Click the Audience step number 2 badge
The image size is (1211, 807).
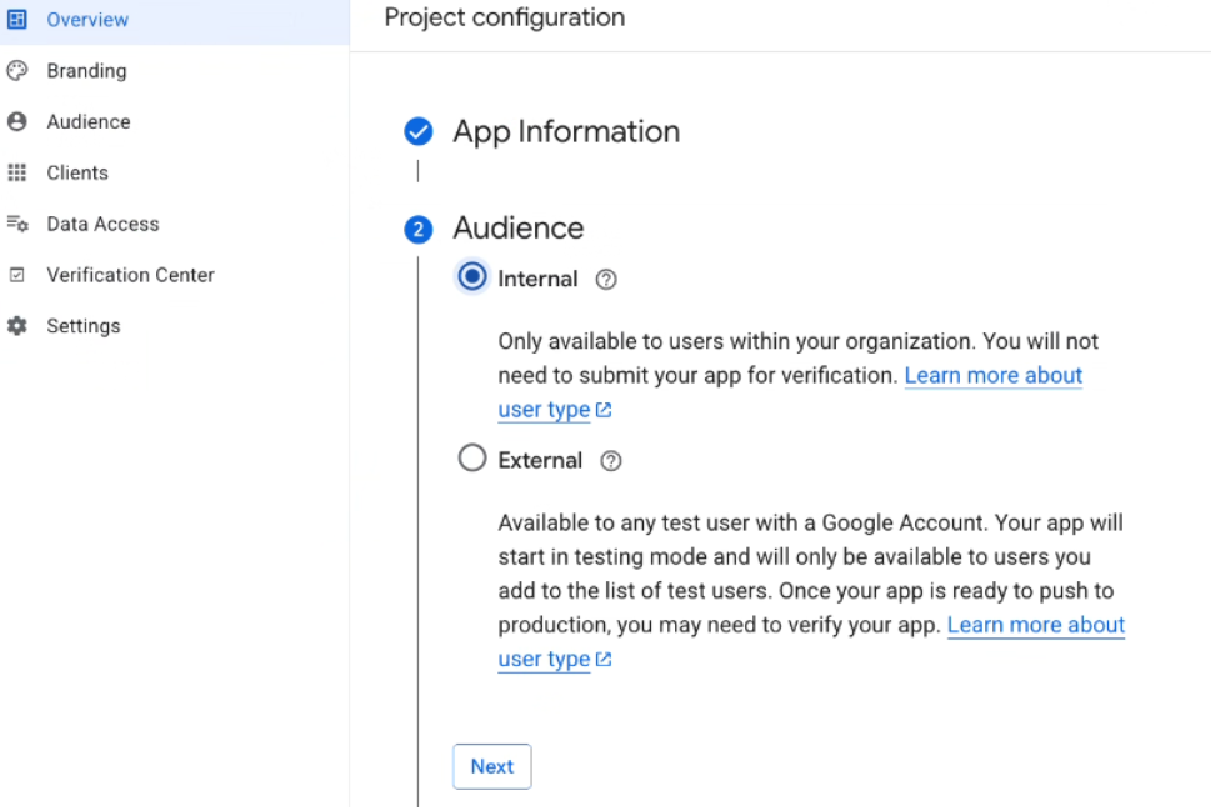click(418, 230)
